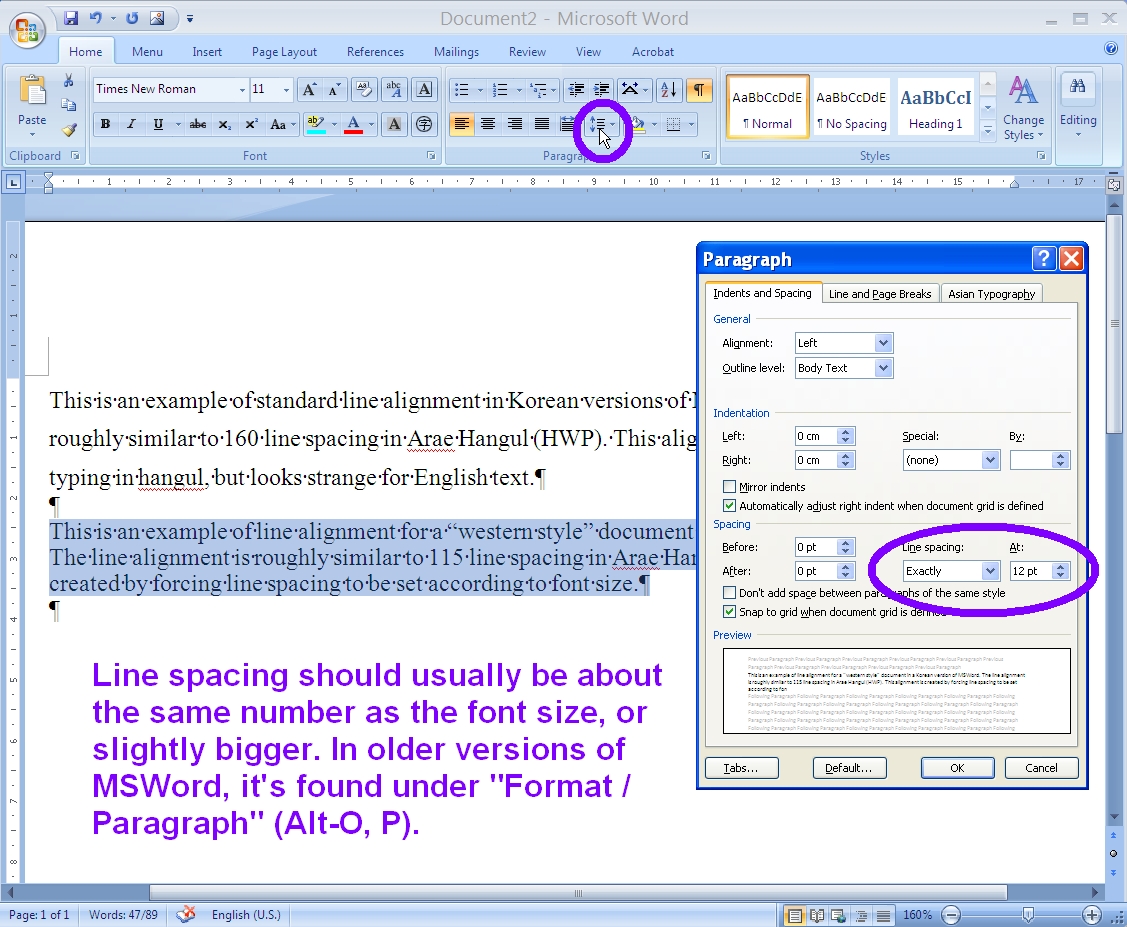The width and height of the screenshot is (1127, 927).
Task: Click the Line spacing icon circled on ribbon
Action: 598,124
